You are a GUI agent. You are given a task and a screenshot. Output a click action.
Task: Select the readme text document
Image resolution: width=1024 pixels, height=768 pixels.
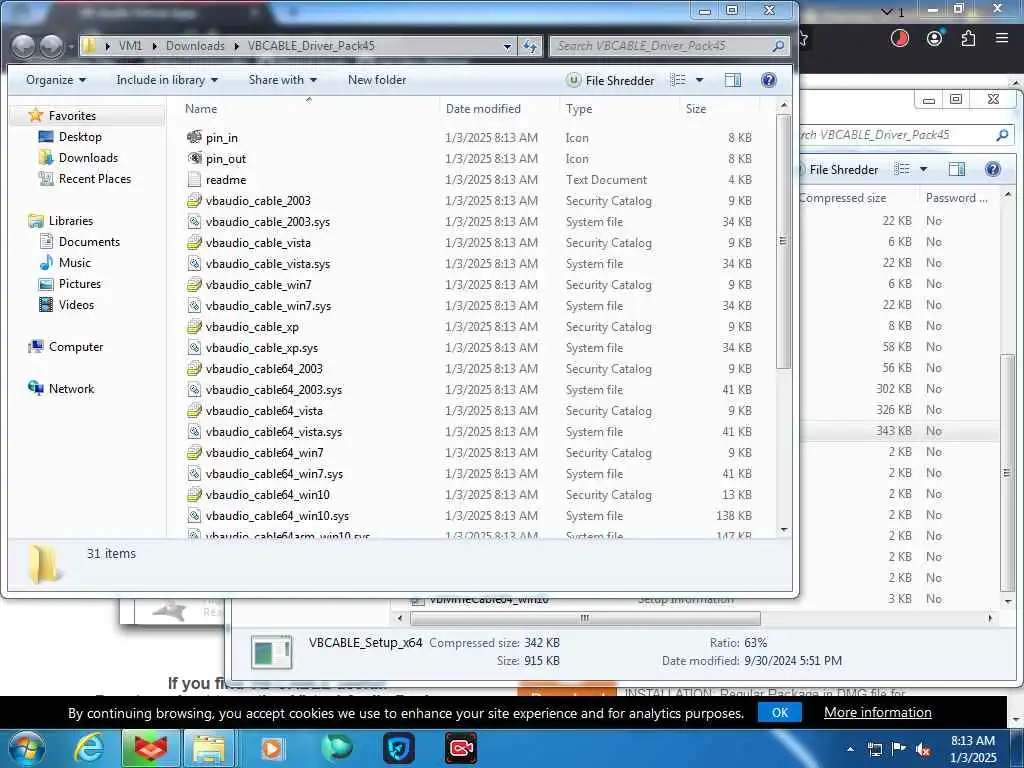tap(225, 180)
